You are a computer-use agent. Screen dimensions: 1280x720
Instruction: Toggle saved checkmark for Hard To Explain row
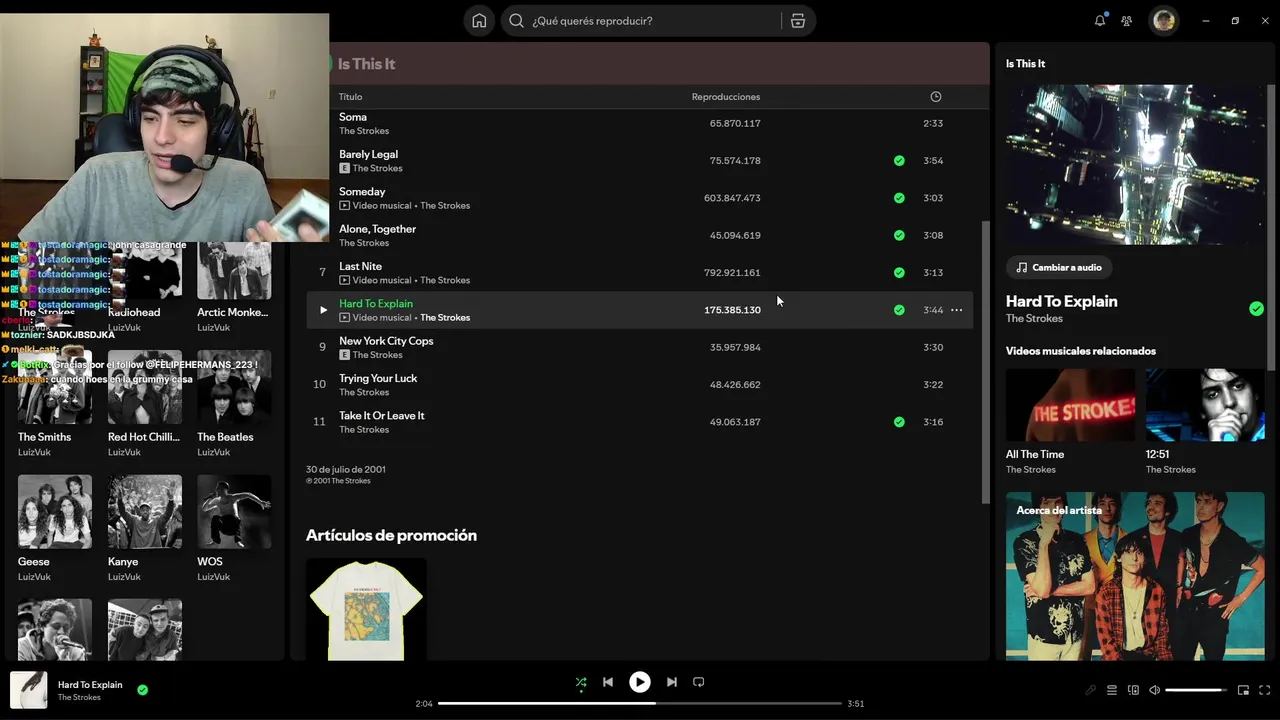[x=899, y=310]
